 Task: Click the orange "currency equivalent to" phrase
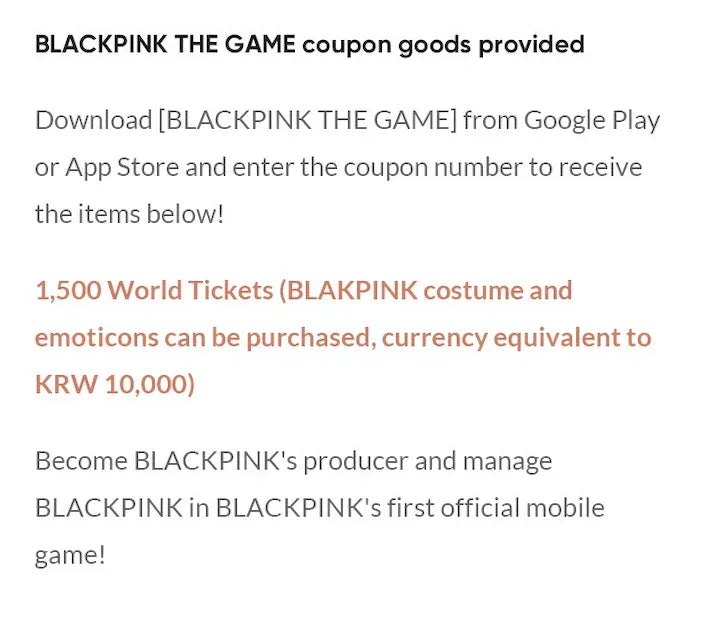pos(516,337)
